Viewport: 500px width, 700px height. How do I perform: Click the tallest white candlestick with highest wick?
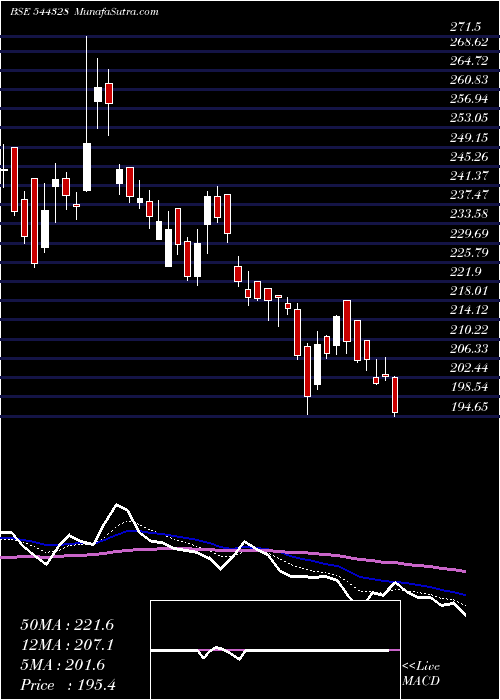click(87, 167)
